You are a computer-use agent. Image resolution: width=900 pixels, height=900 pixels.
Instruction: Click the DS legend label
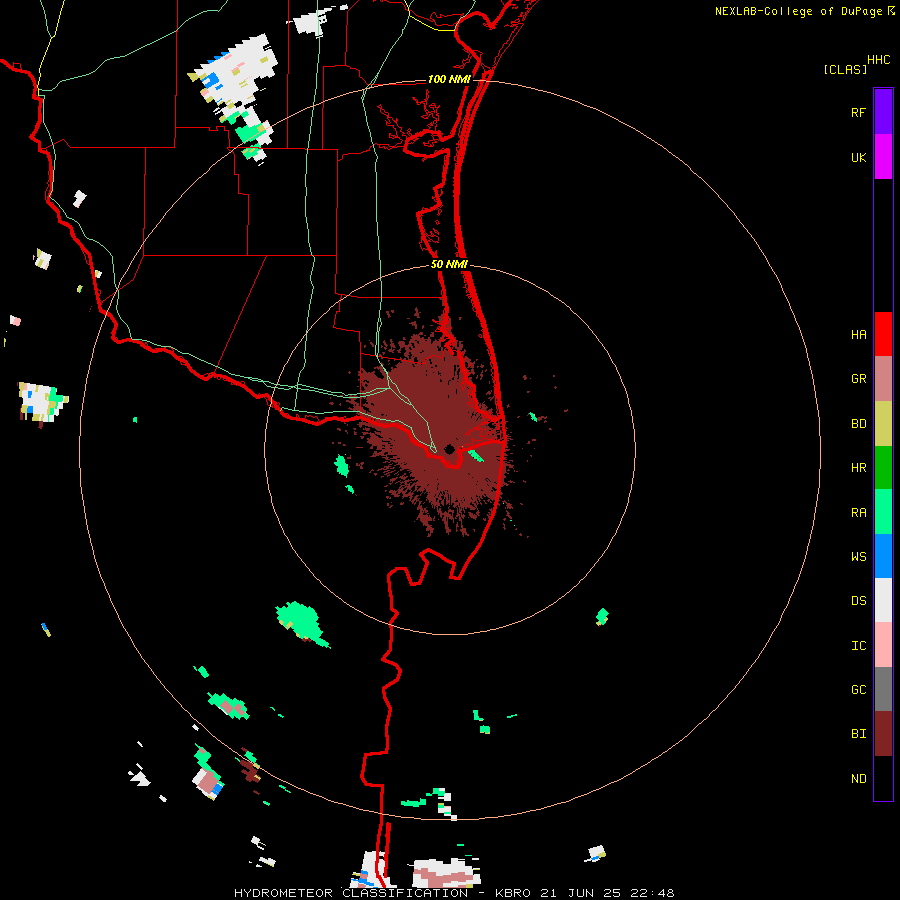(x=858, y=600)
